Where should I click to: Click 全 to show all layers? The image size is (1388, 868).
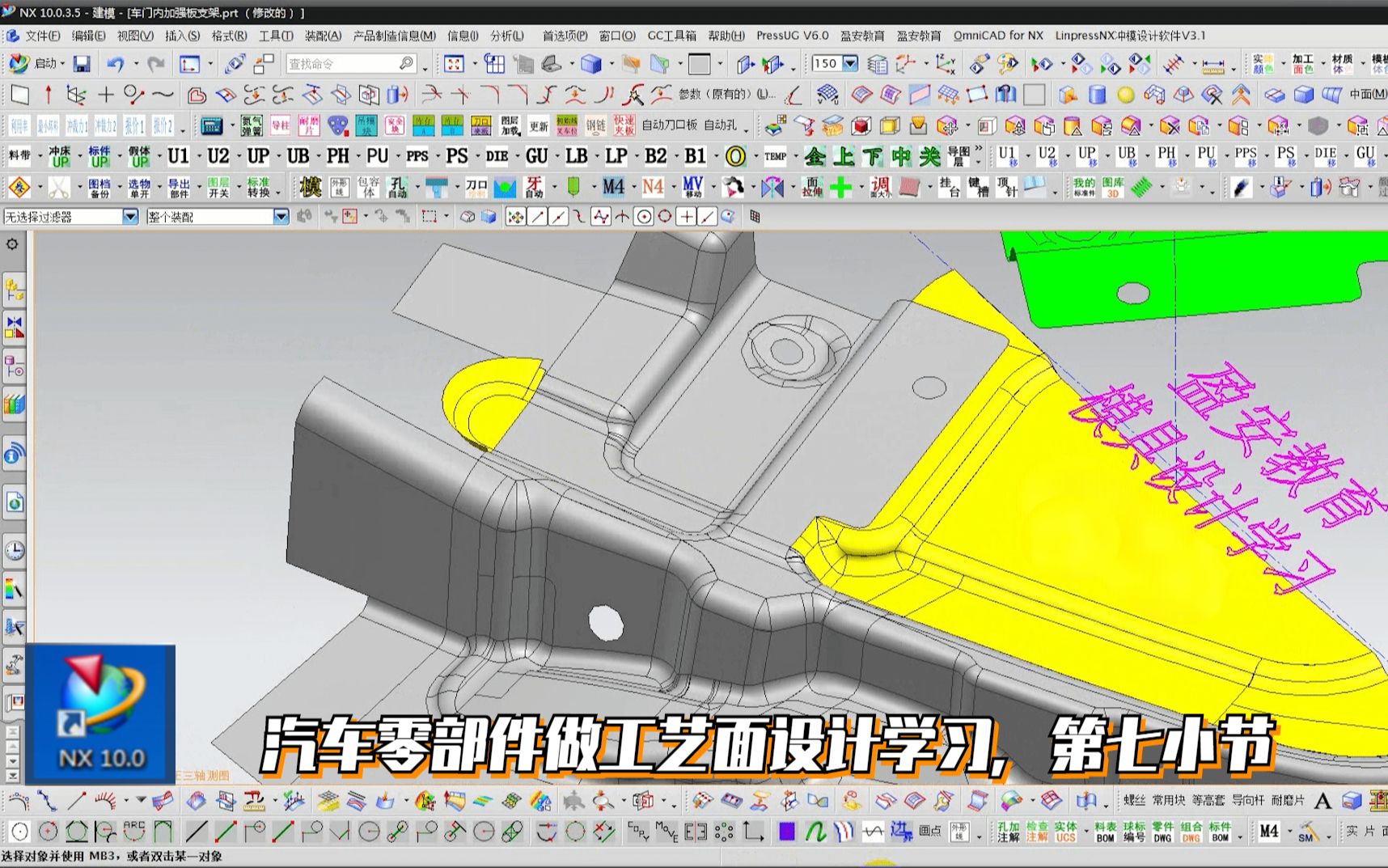[814, 156]
